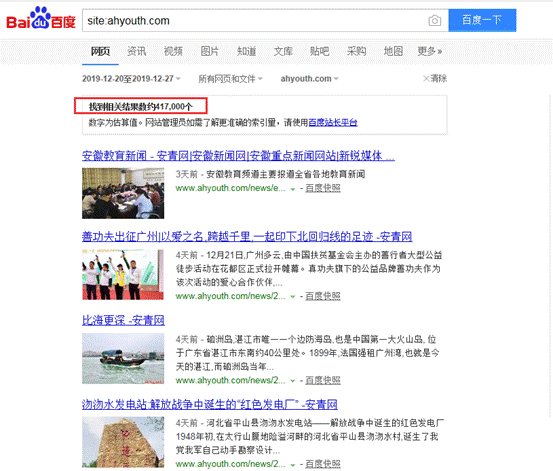
Task: Open the date range filter 2019-12-20至2019-12-27
Action: (x=131, y=79)
